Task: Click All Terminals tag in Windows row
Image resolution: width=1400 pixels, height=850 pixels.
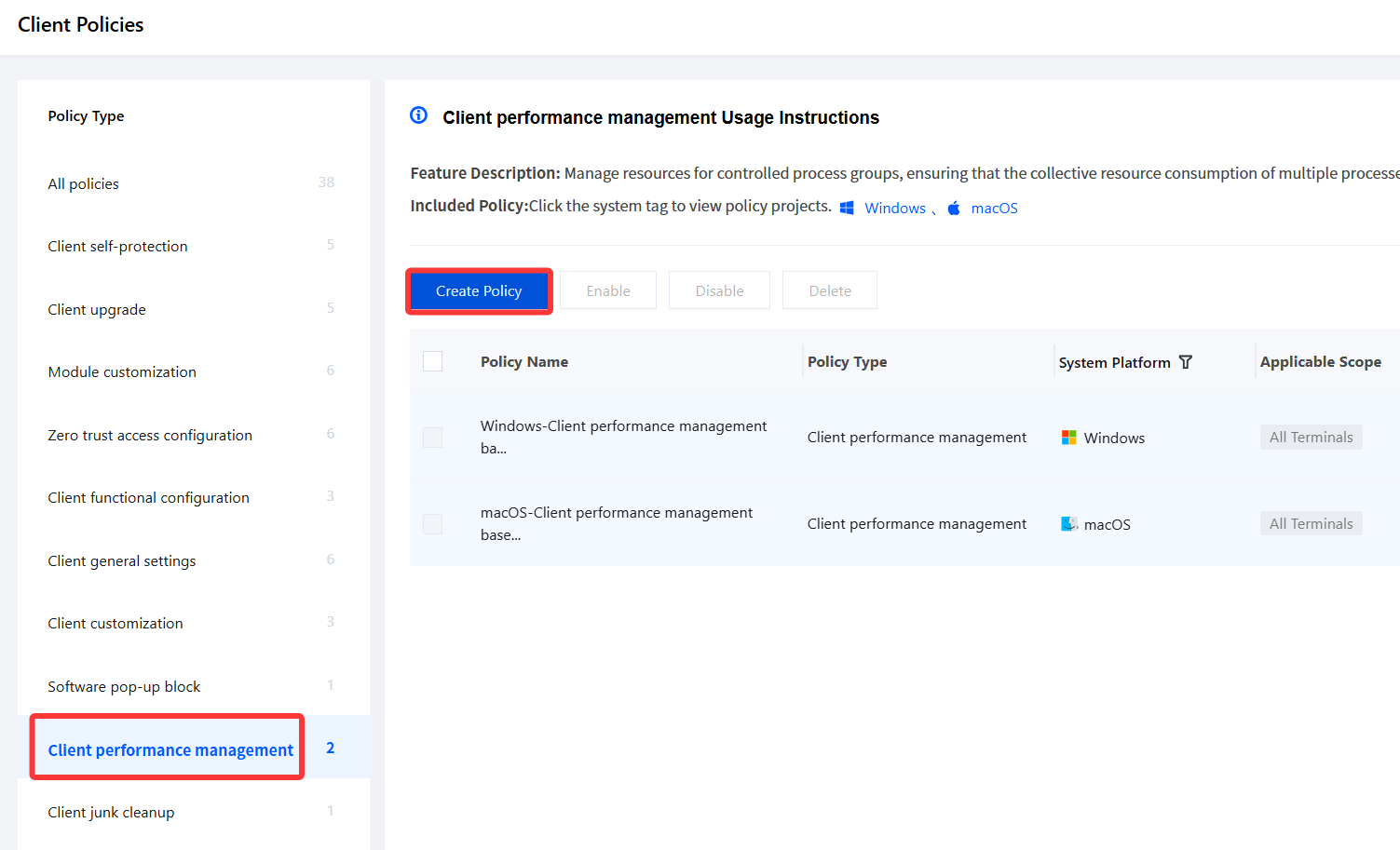Action: click(1311, 438)
